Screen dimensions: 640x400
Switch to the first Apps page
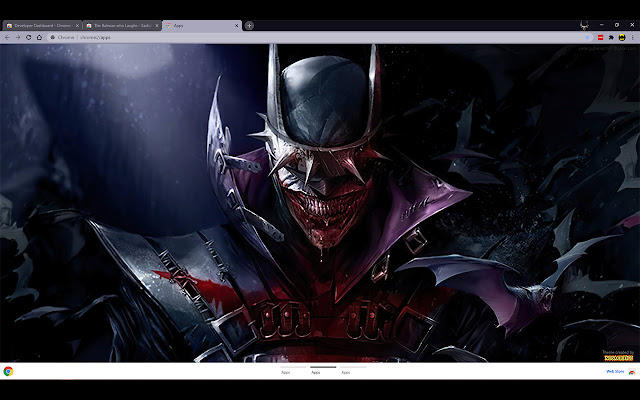click(x=293, y=370)
